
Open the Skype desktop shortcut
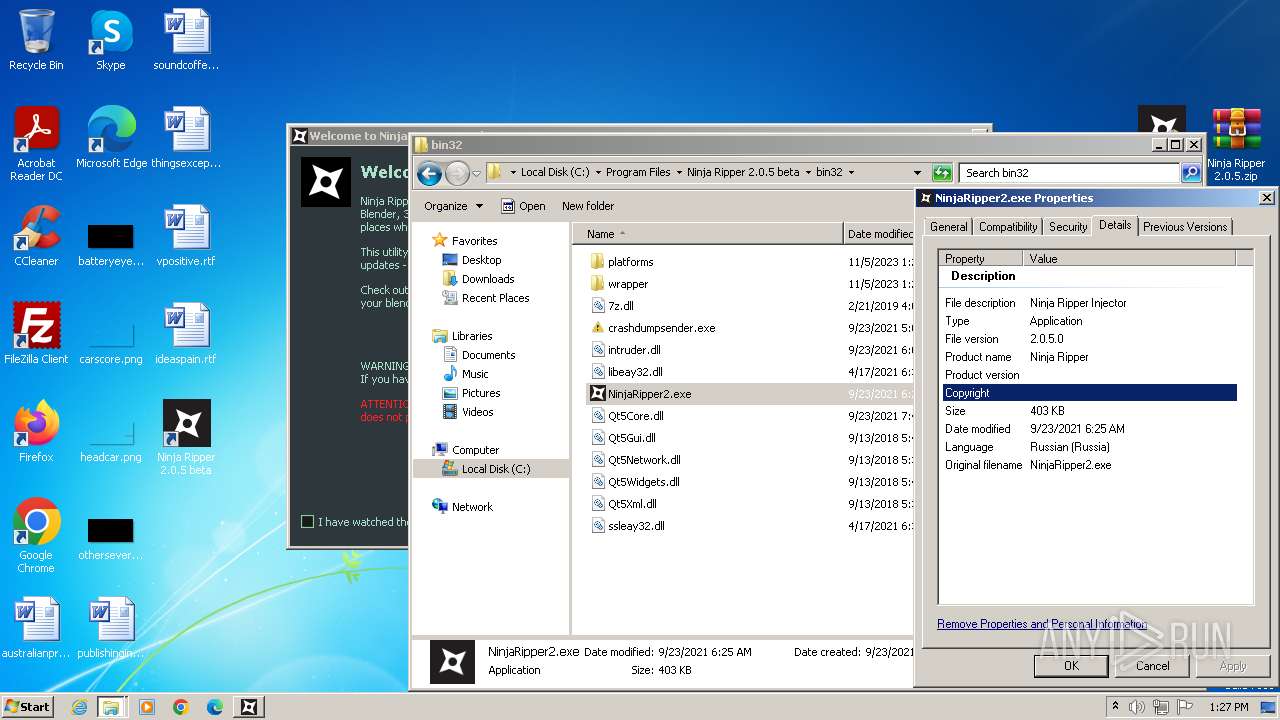pos(110,40)
